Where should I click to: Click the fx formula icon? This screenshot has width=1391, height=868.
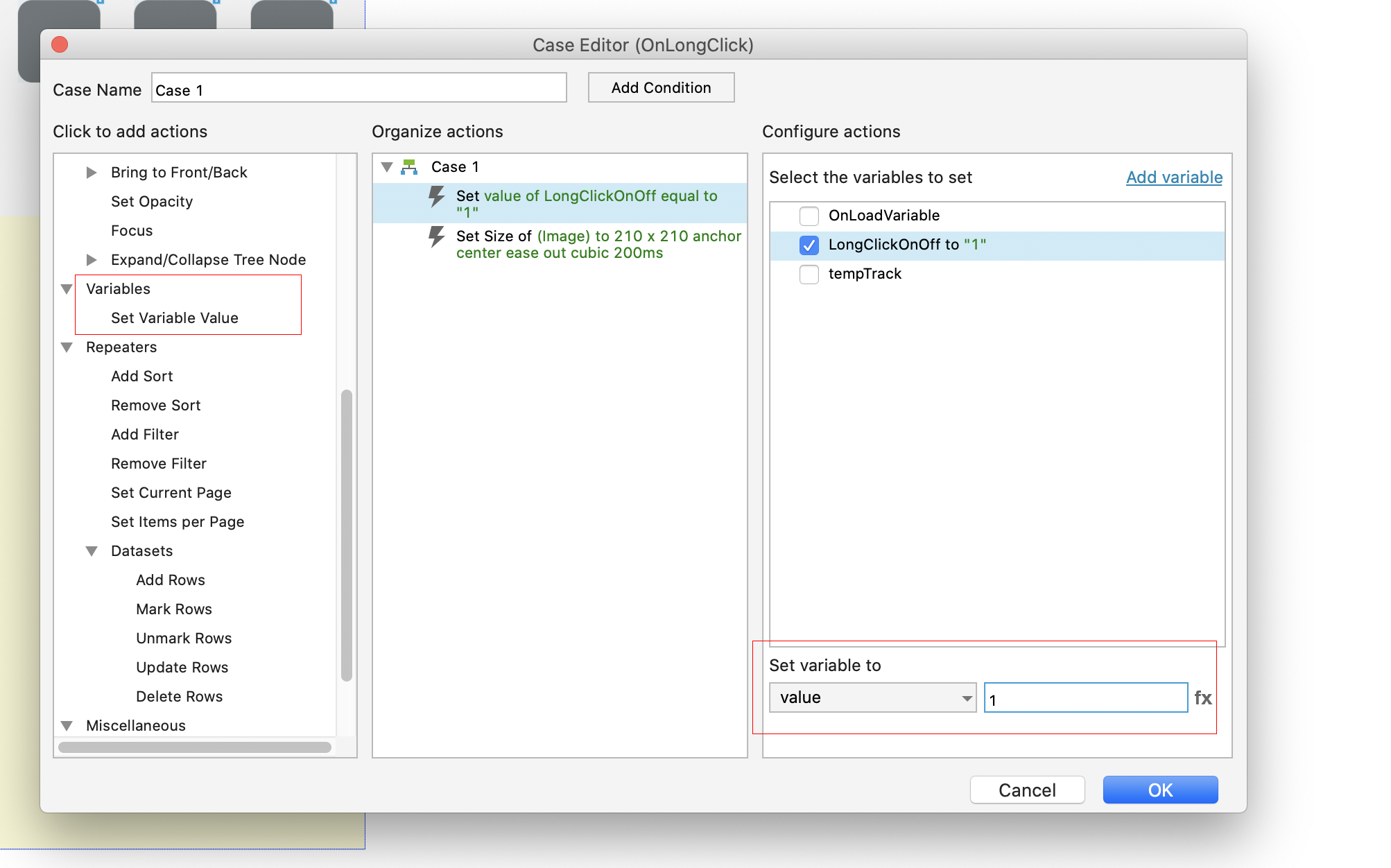point(1202,697)
